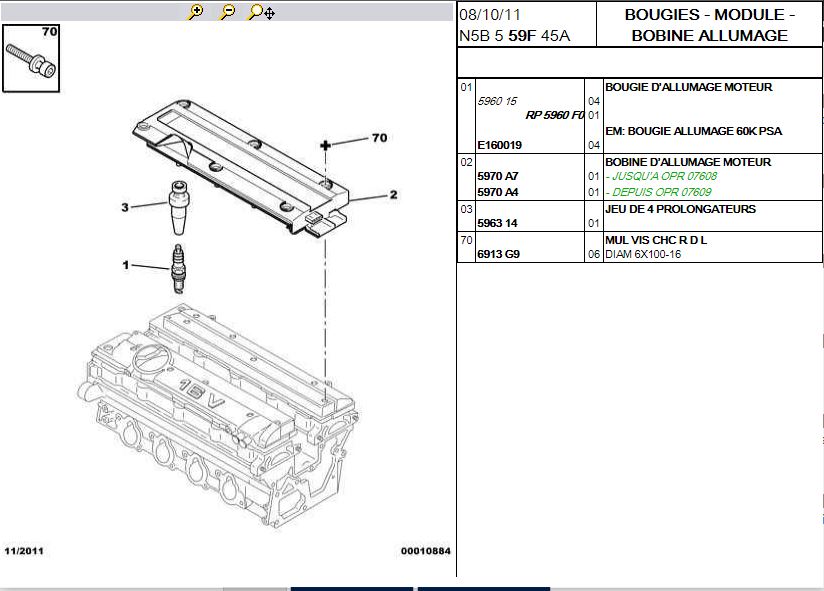Select part number 5970 A7
824x591 pixels.
(497, 176)
